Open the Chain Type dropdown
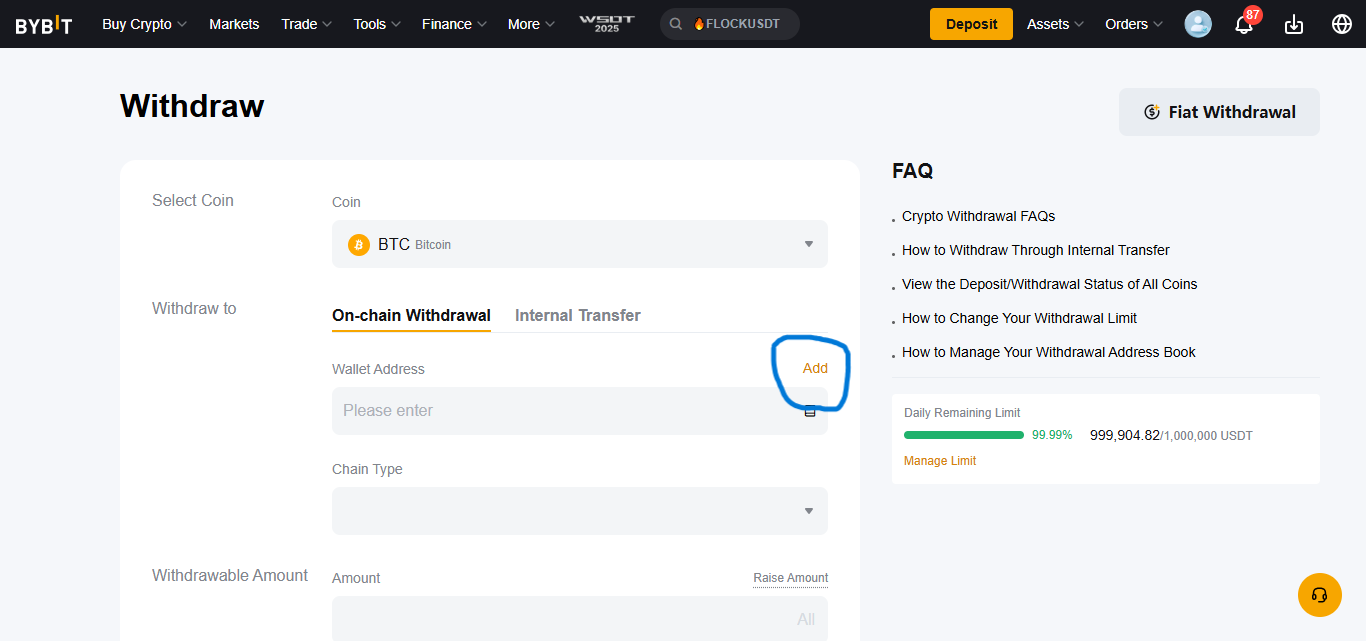 coord(580,511)
